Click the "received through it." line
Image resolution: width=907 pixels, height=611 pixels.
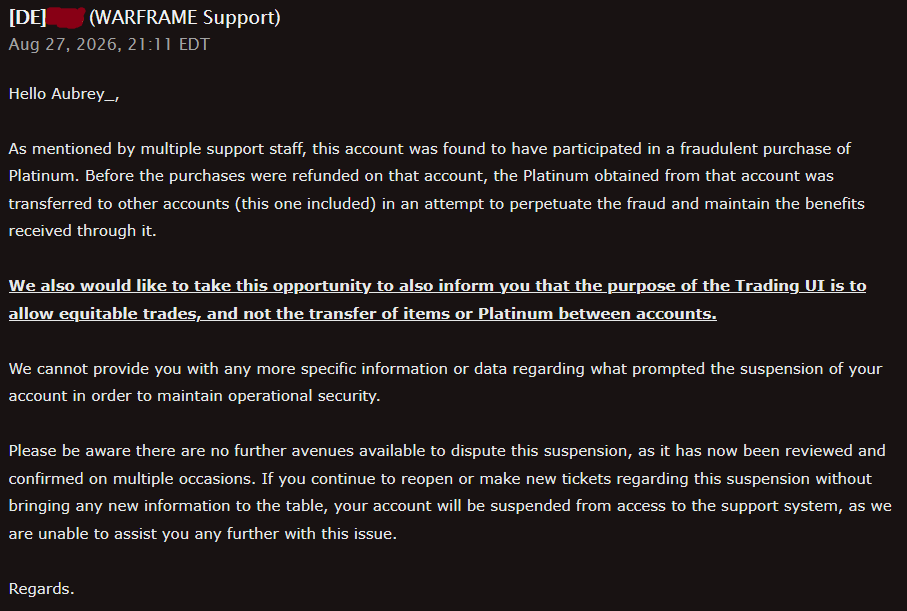point(82,231)
